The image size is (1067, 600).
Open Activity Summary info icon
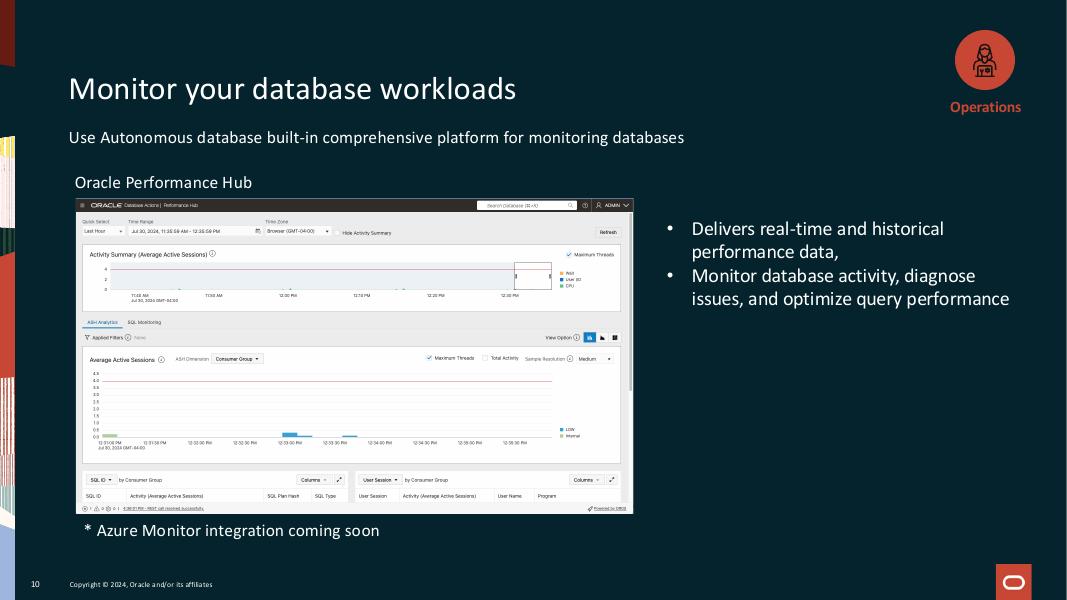click(212, 254)
